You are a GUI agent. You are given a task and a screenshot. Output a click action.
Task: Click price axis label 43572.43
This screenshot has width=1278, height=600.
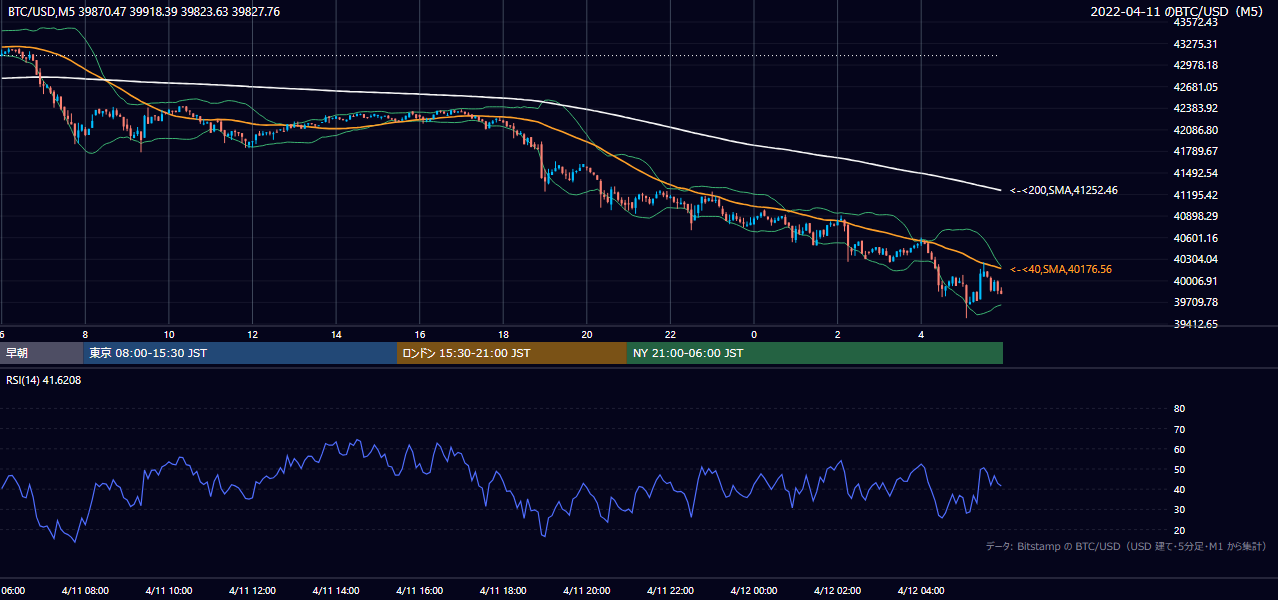[1195, 22]
